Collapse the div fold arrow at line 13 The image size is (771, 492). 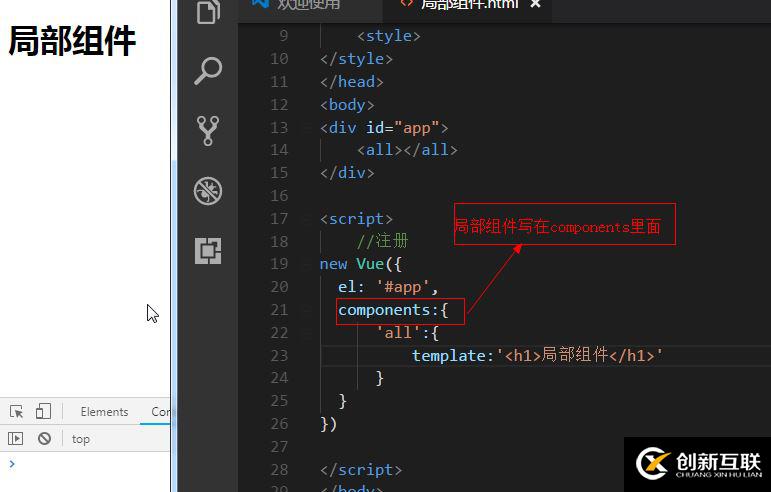307,128
